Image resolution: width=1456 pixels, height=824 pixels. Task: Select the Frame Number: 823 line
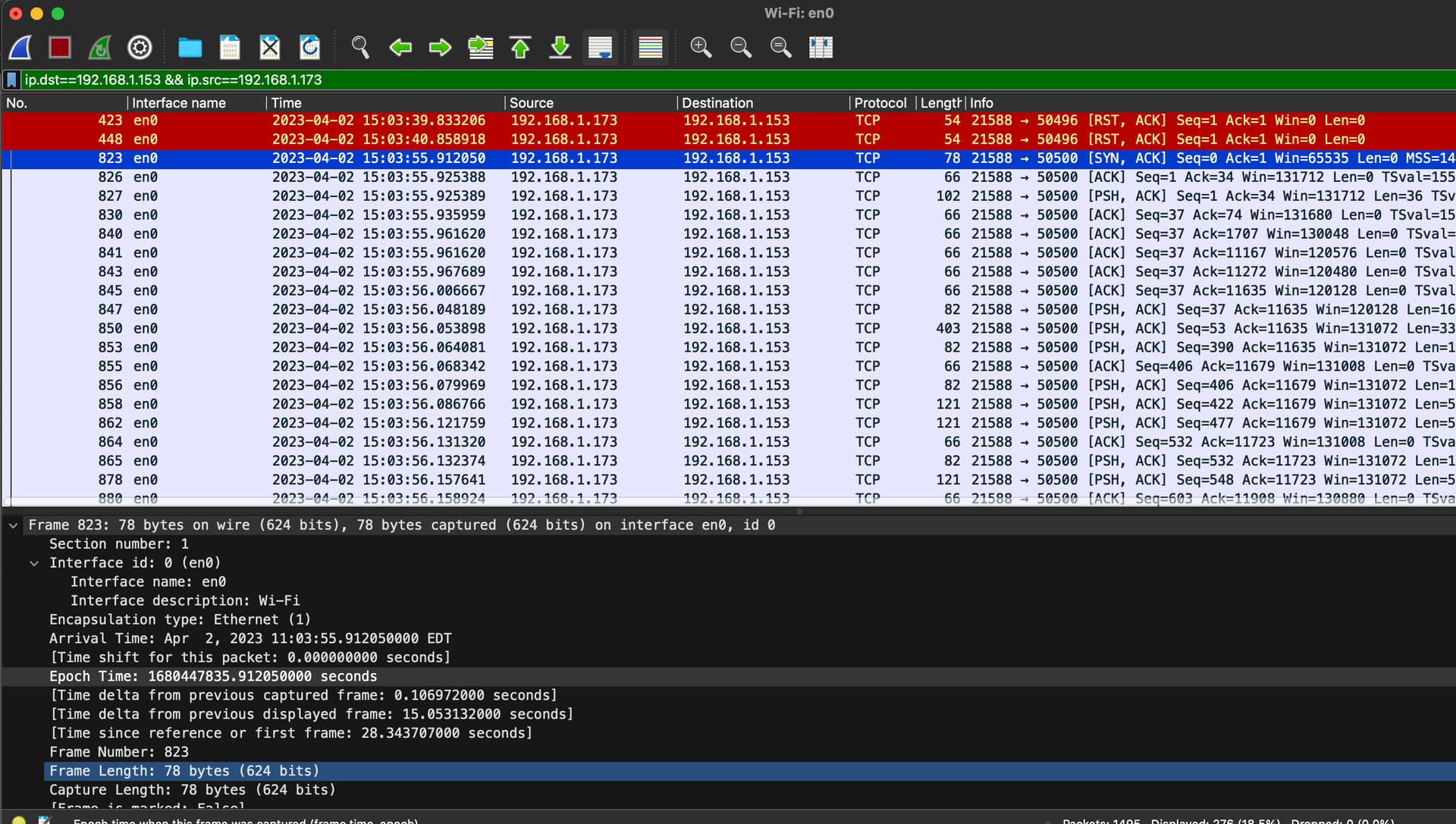coord(119,753)
